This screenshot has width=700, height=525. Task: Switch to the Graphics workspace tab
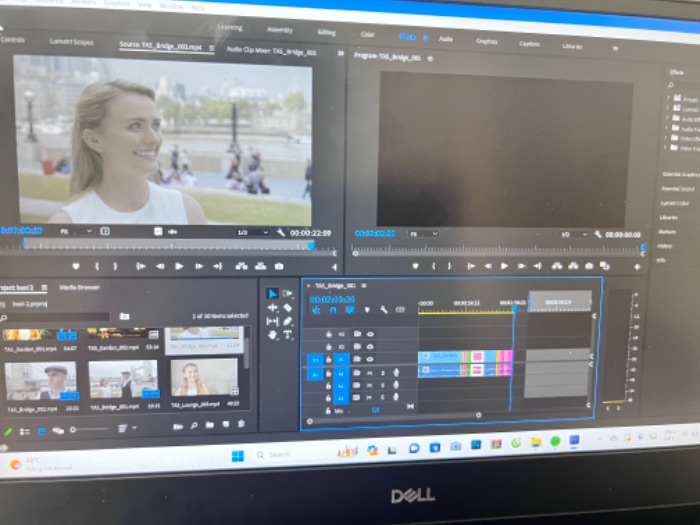click(x=487, y=41)
